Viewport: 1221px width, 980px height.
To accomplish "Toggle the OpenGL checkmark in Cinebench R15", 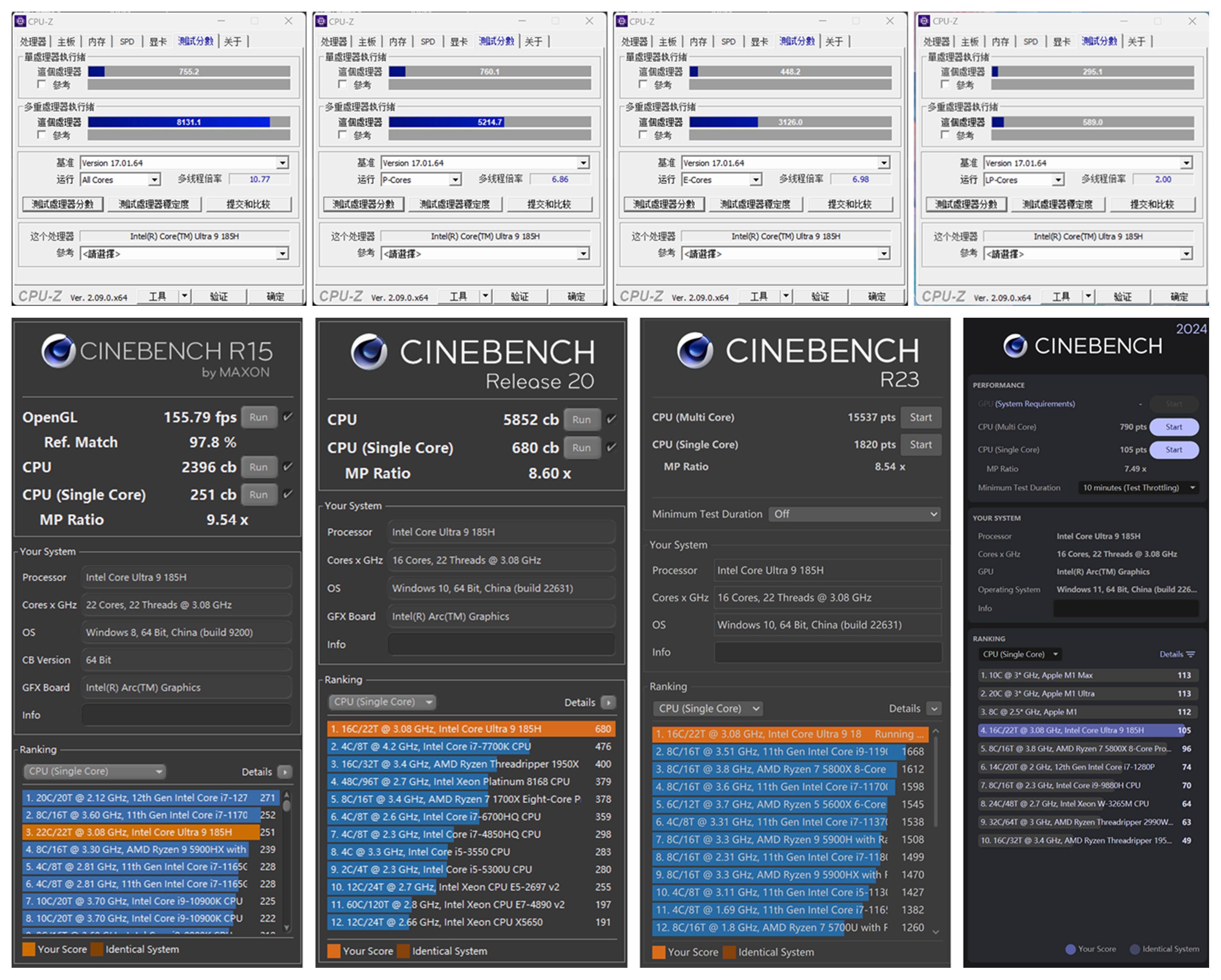I will [x=288, y=417].
